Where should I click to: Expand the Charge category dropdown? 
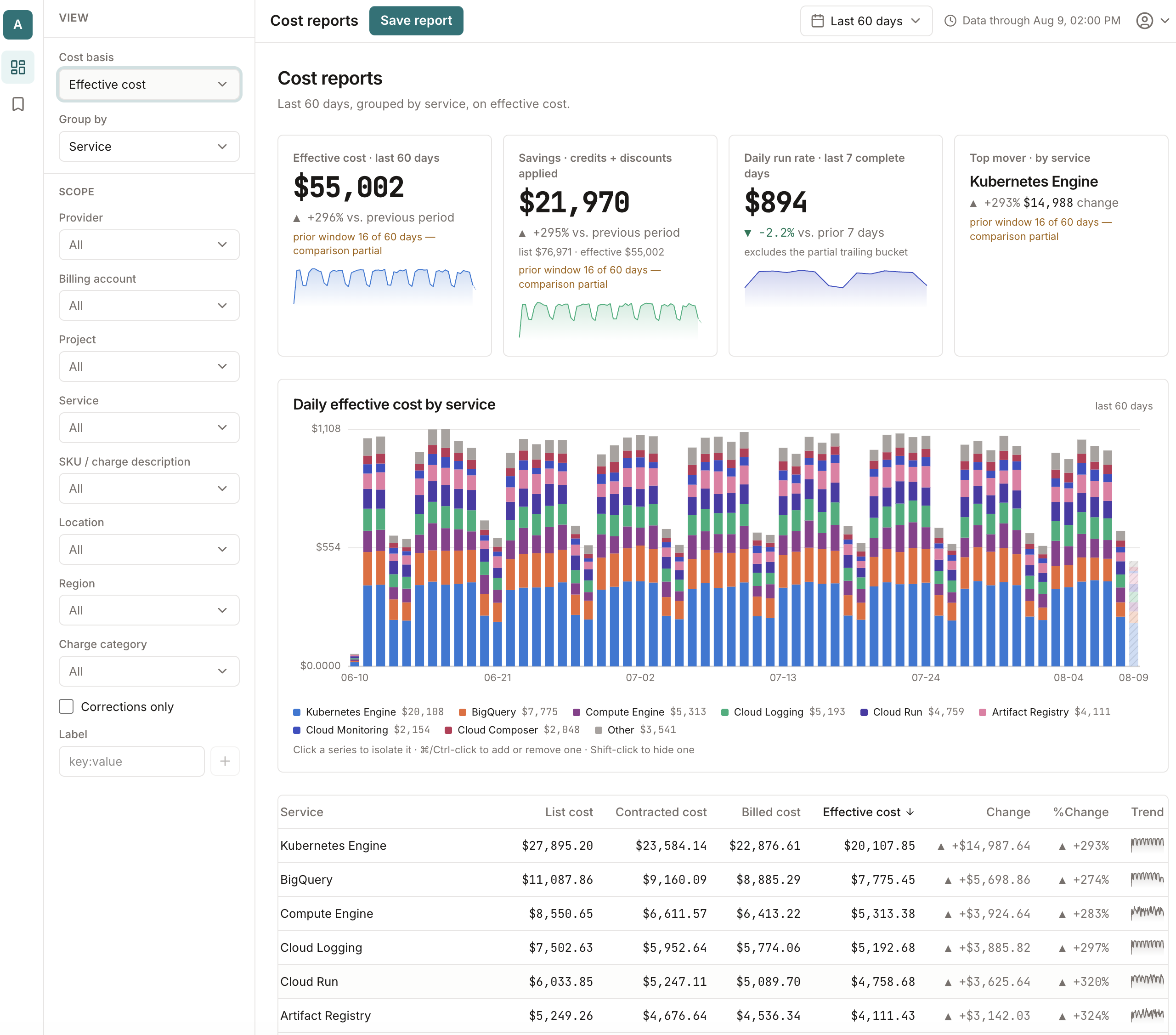click(149, 671)
